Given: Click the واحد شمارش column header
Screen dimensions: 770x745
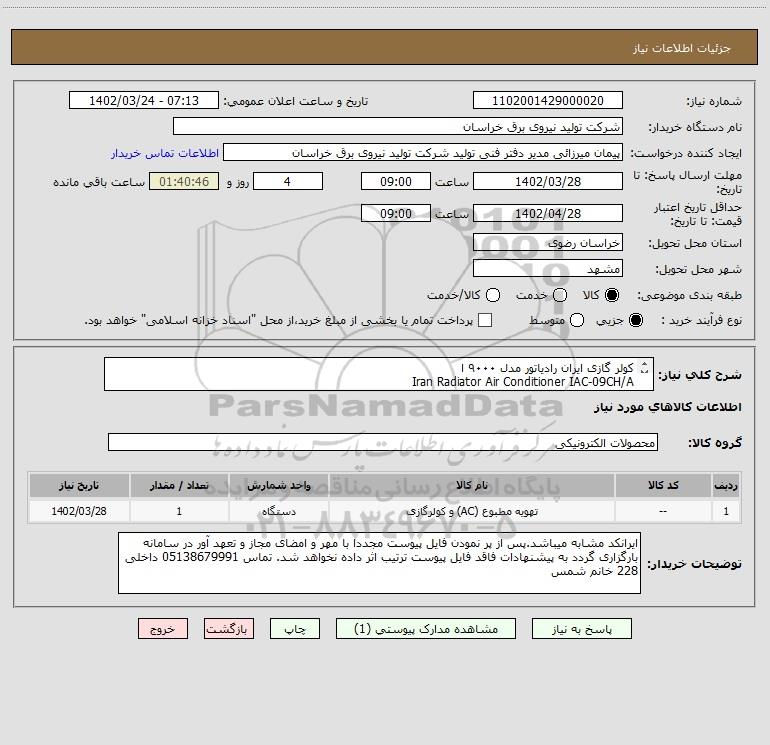Looking at the screenshot, I should [x=278, y=485].
